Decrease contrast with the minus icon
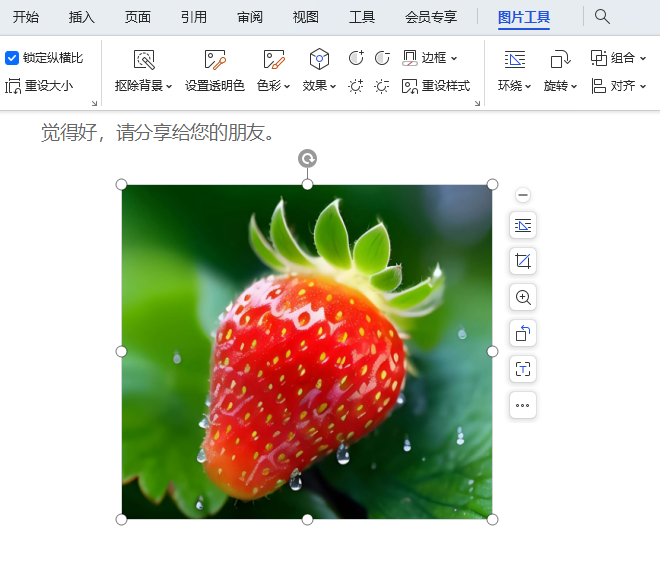660x569 pixels. tap(382, 58)
